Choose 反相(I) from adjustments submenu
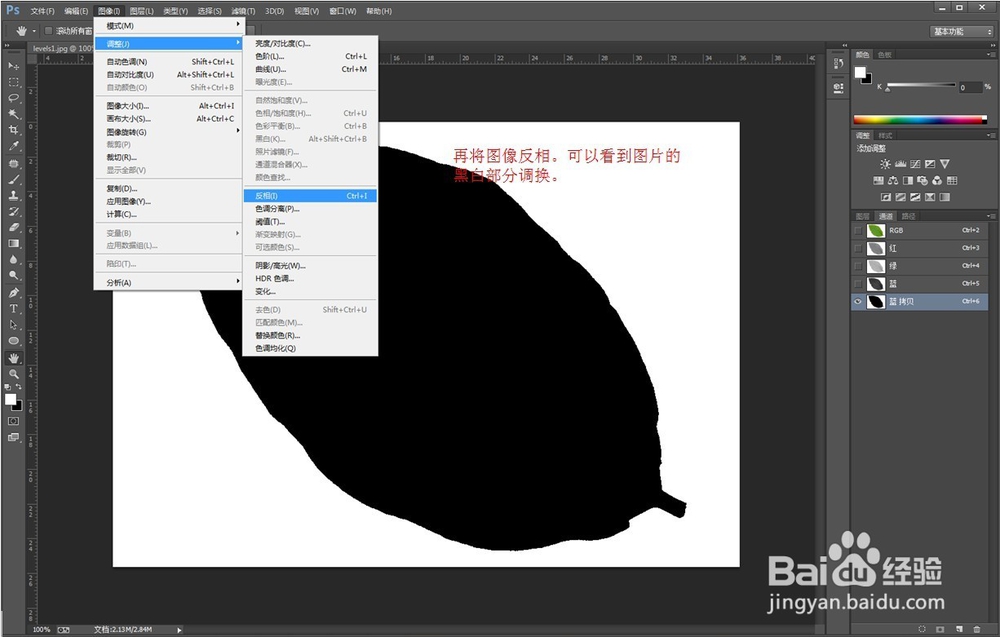This screenshot has width=1000, height=637. pos(311,196)
